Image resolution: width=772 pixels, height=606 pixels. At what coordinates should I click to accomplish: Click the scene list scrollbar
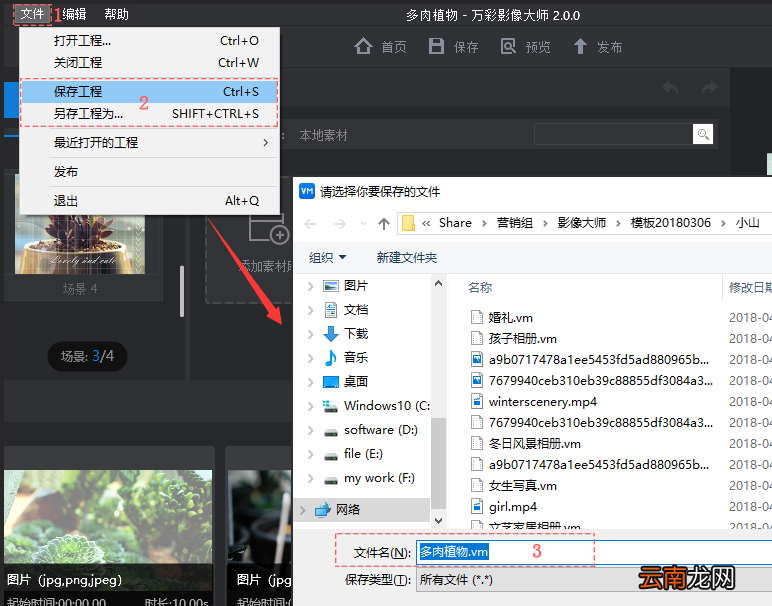(x=182, y=291)
